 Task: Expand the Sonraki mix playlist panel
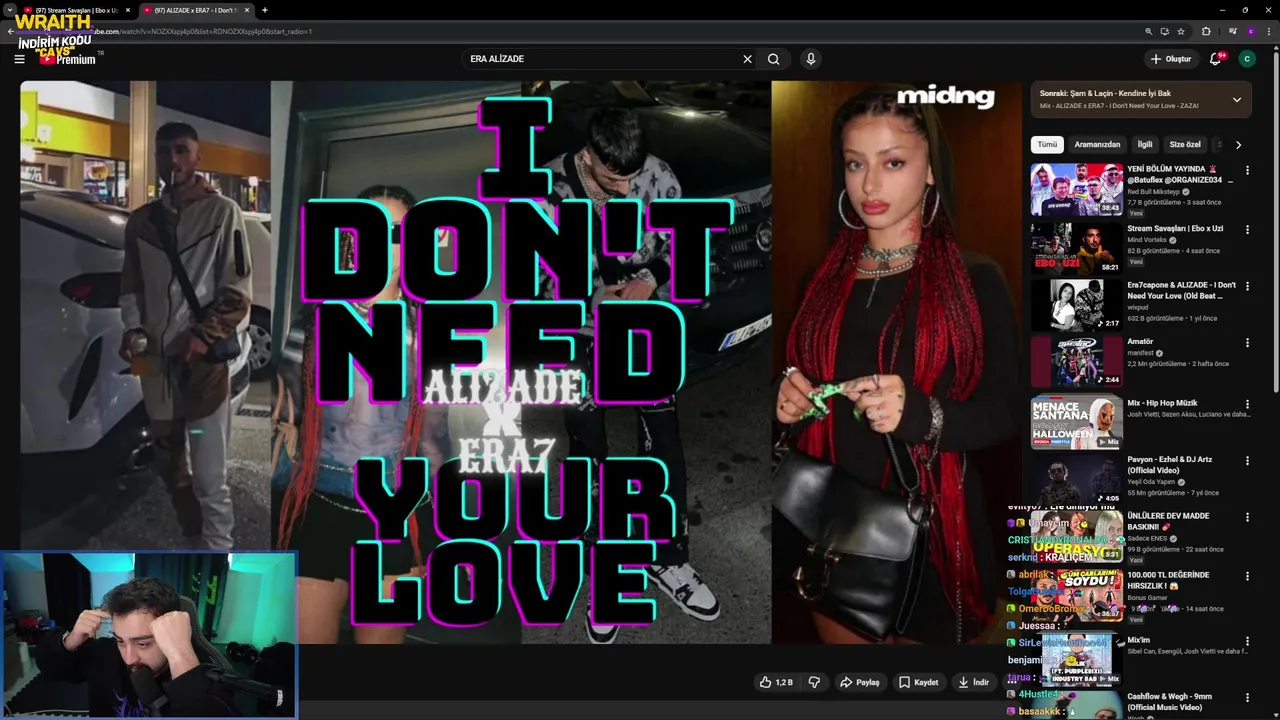click(x=1237, y=99)
